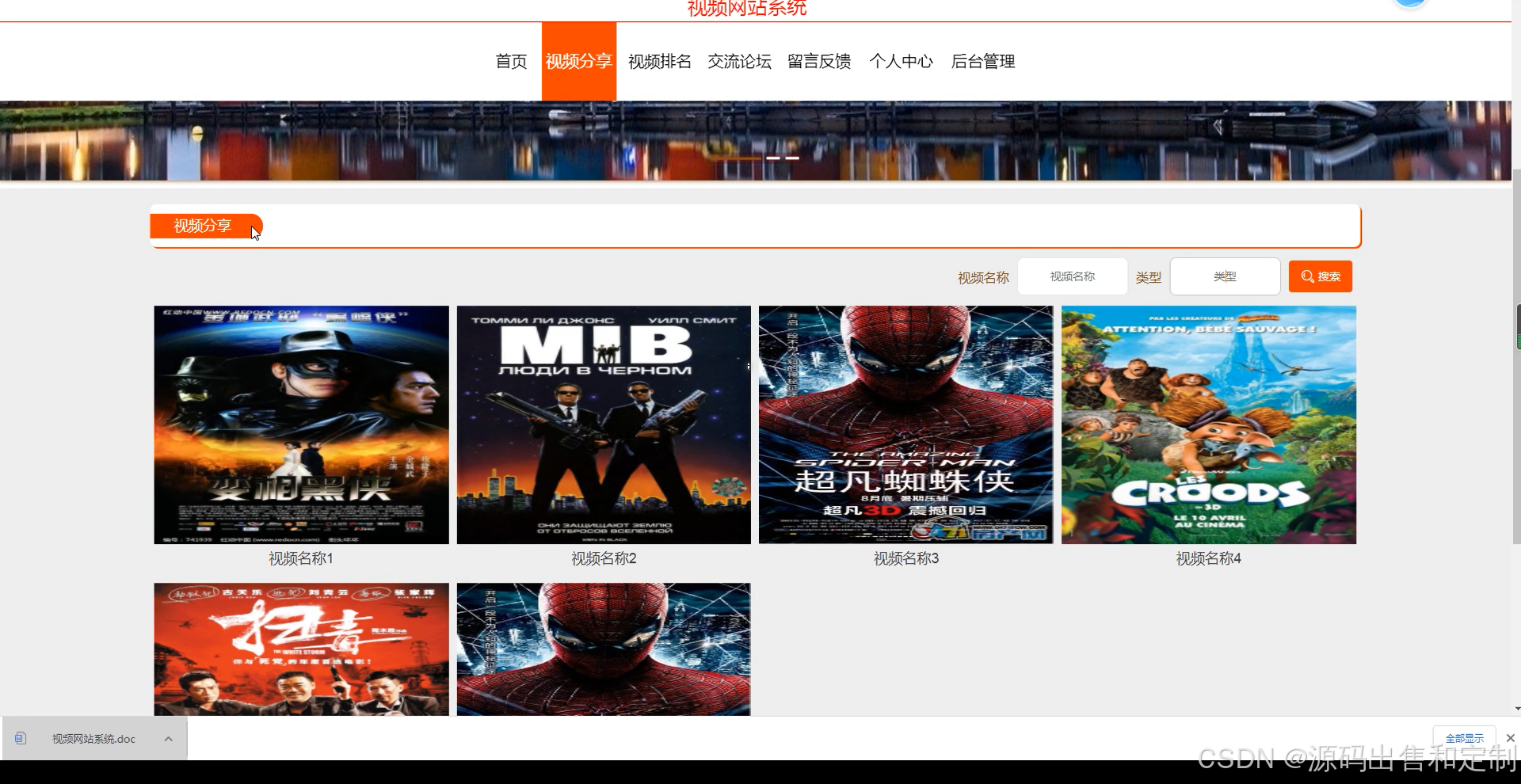Open 交流论坛 from the navigation bar
1521x784 pixels.
click(x=739, y=62)
